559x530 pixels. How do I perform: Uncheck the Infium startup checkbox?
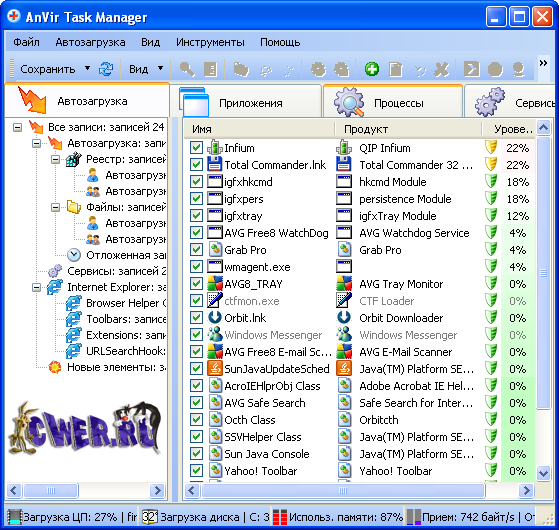tap(196, 148)
